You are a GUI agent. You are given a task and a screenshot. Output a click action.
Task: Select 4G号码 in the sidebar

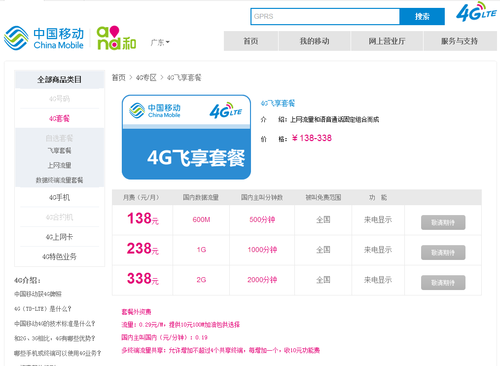point(59,99)
